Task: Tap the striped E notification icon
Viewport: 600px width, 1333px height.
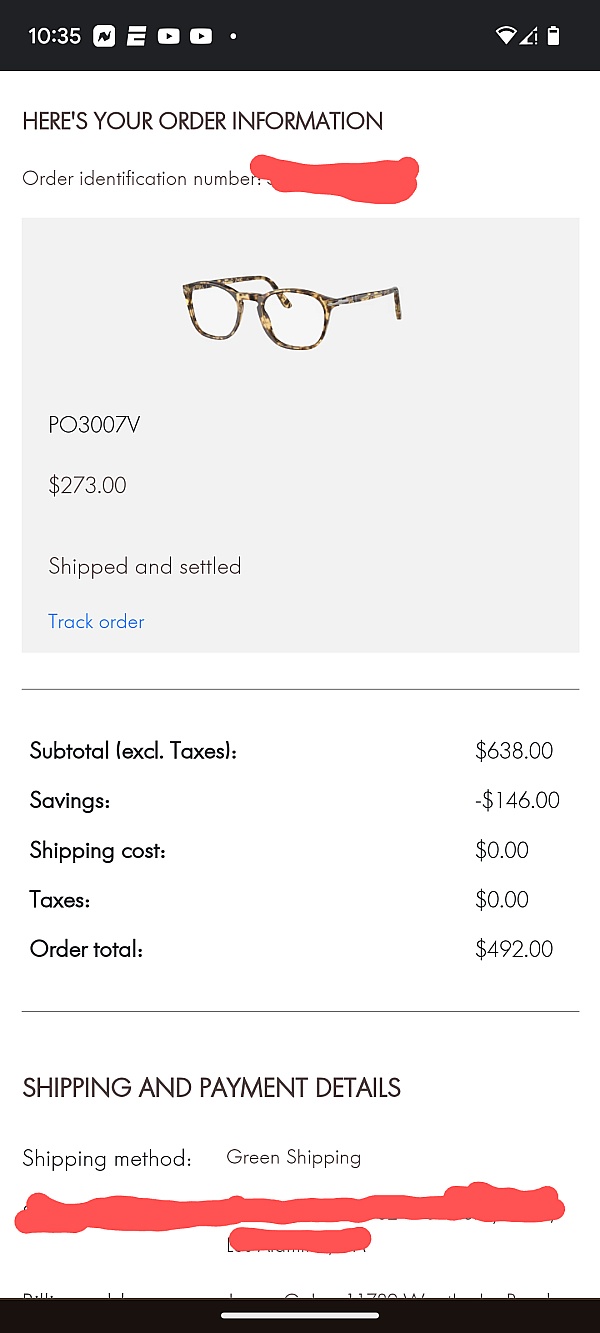Action: click(136, 36)
